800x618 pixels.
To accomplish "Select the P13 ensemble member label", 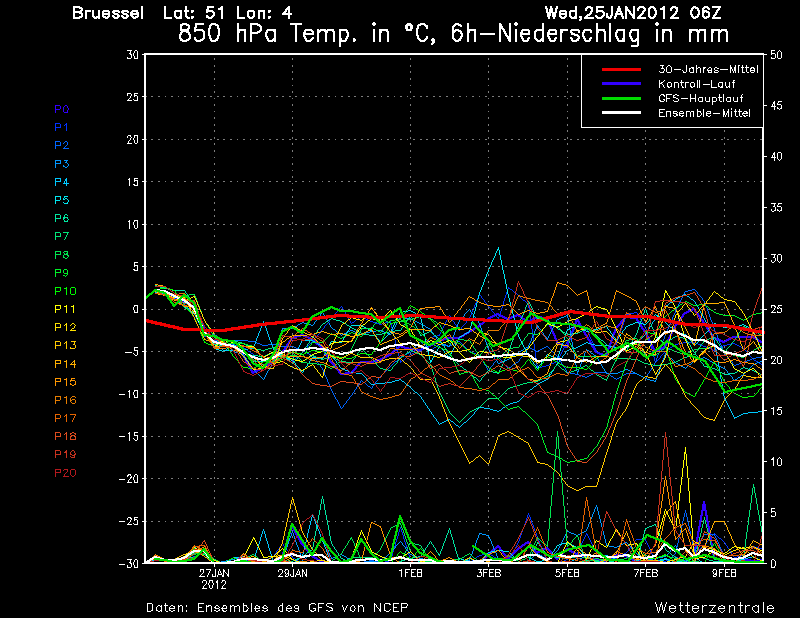I will point(64,345).
